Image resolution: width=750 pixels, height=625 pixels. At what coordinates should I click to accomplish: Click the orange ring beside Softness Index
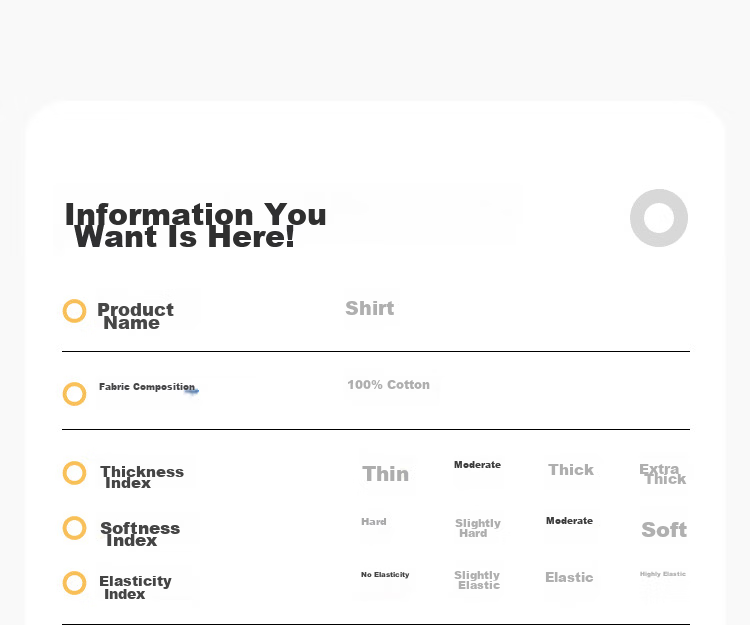(x=75, y=528)
